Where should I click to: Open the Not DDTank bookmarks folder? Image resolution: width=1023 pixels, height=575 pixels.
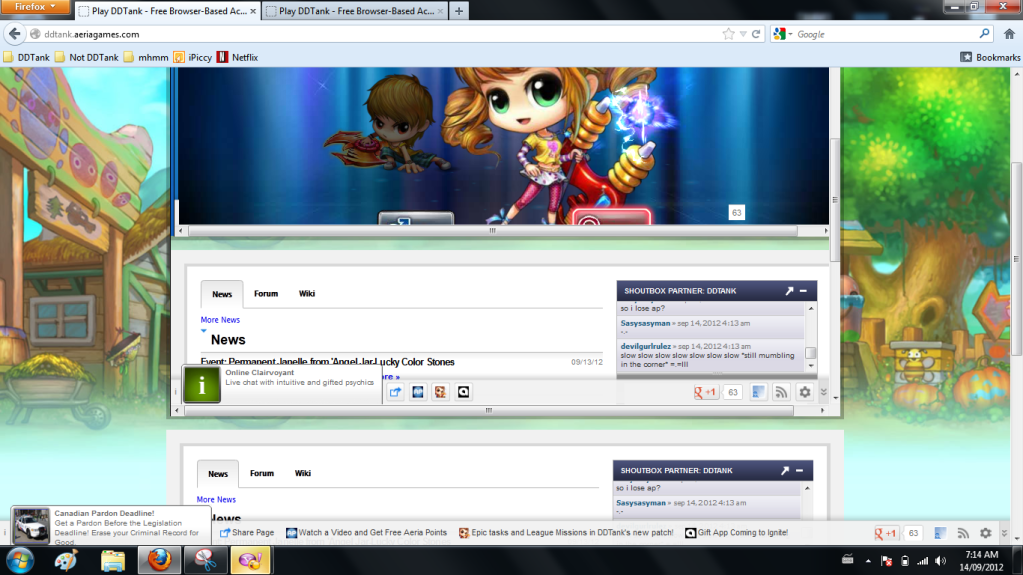87,57
